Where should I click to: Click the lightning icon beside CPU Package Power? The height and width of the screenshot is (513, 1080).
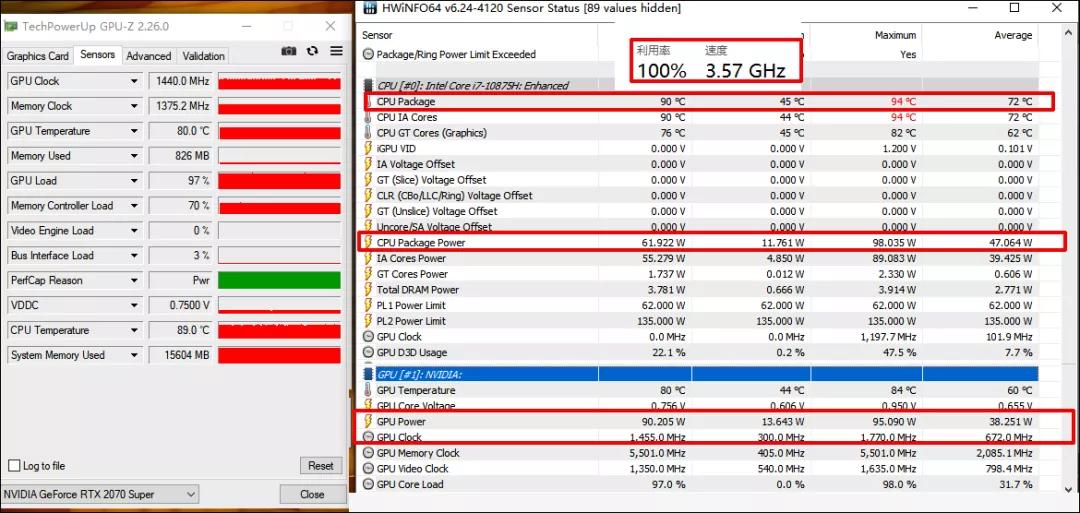point(368,243)
